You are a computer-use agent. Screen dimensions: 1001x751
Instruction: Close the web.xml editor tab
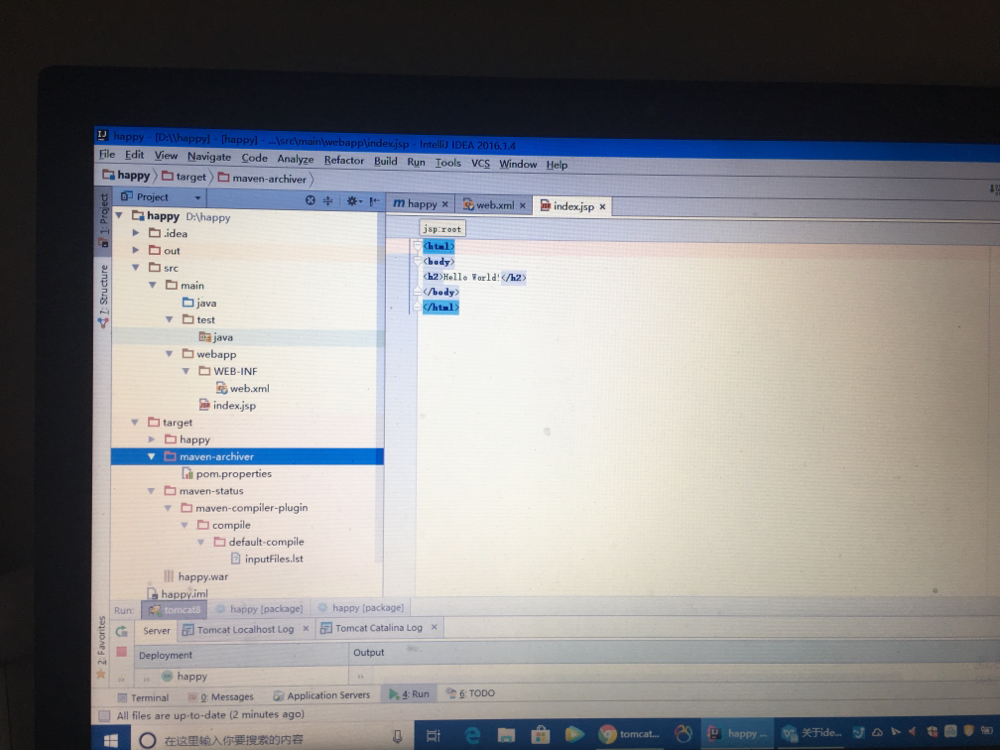tap(522, 206)
